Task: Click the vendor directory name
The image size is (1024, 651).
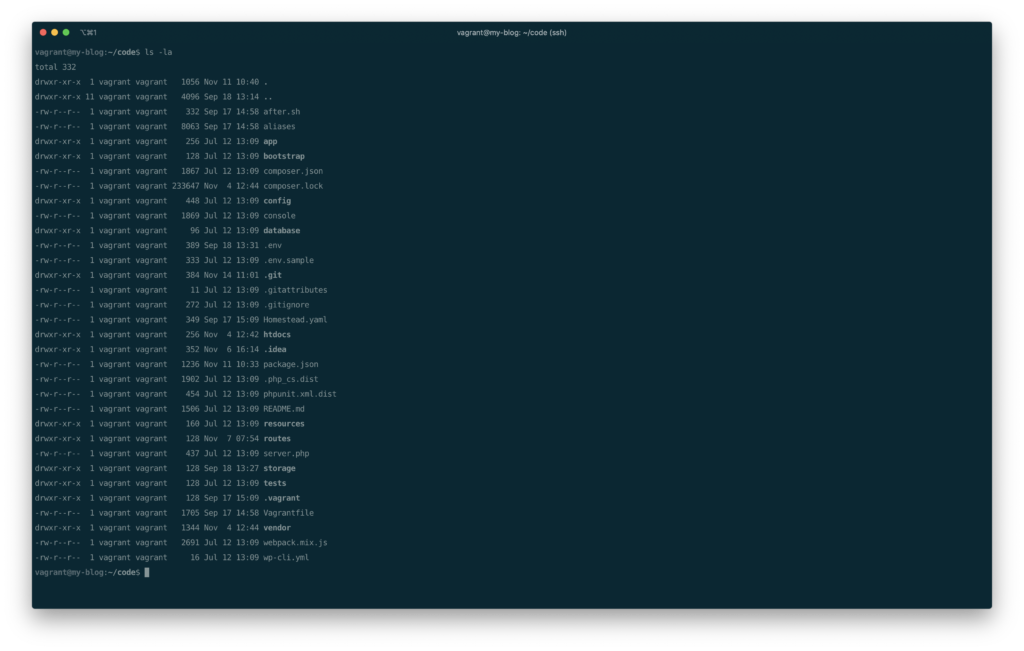Action: point(276,527)
